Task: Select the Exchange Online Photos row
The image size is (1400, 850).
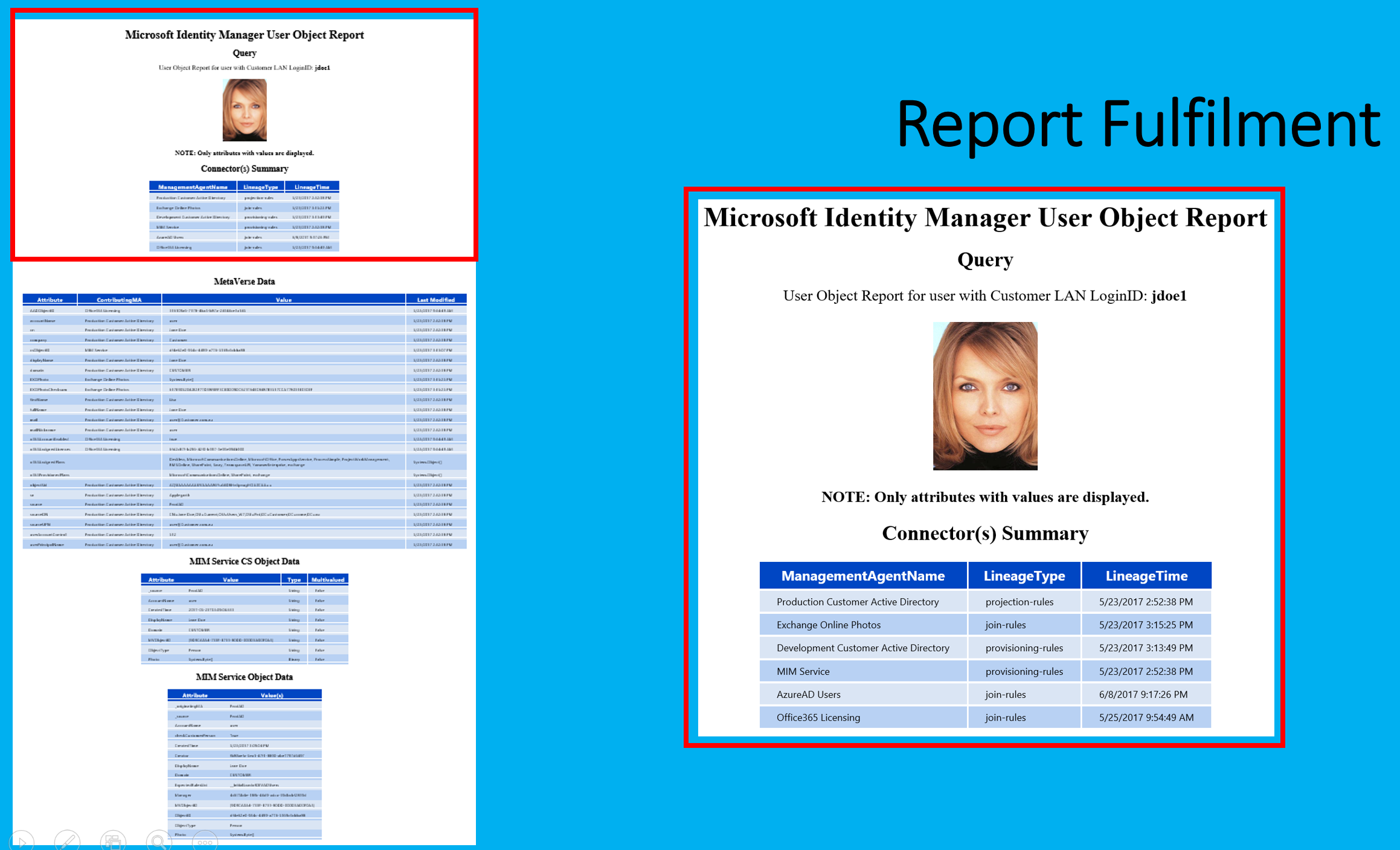Action: click(x=828, y=625)
